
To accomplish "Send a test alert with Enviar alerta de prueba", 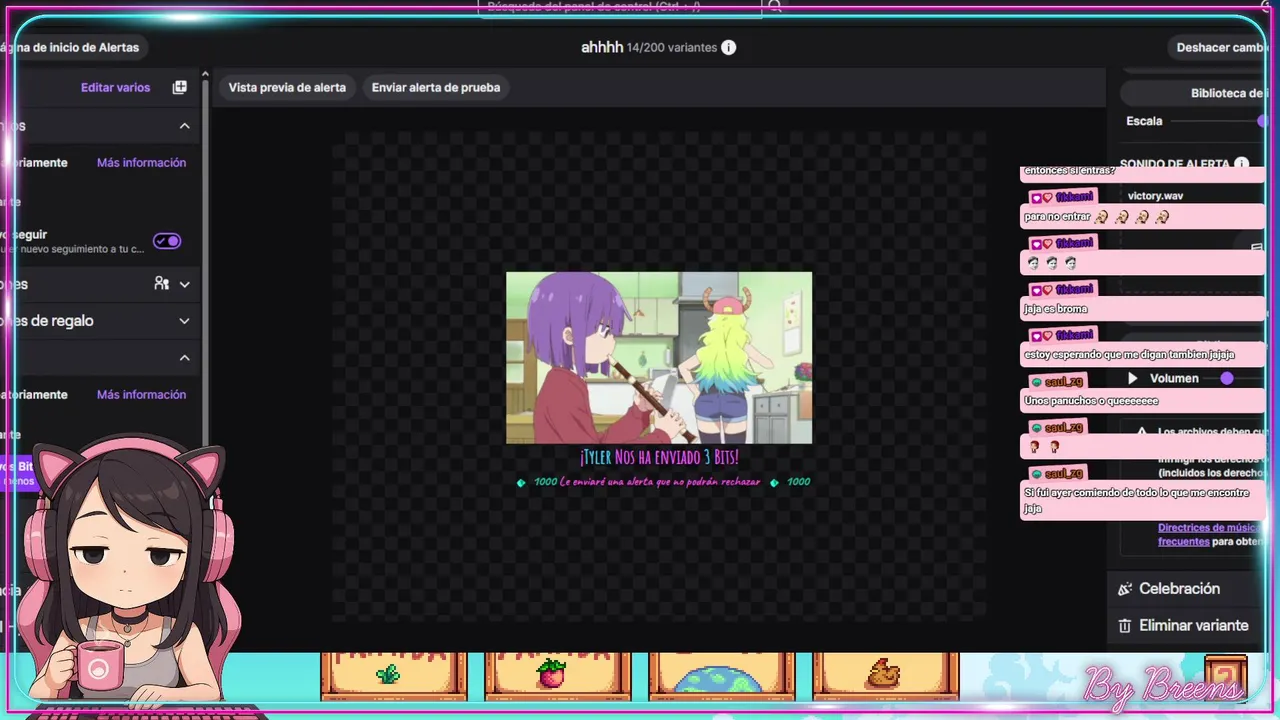I will pyautogui.click(x=436, y=87).
